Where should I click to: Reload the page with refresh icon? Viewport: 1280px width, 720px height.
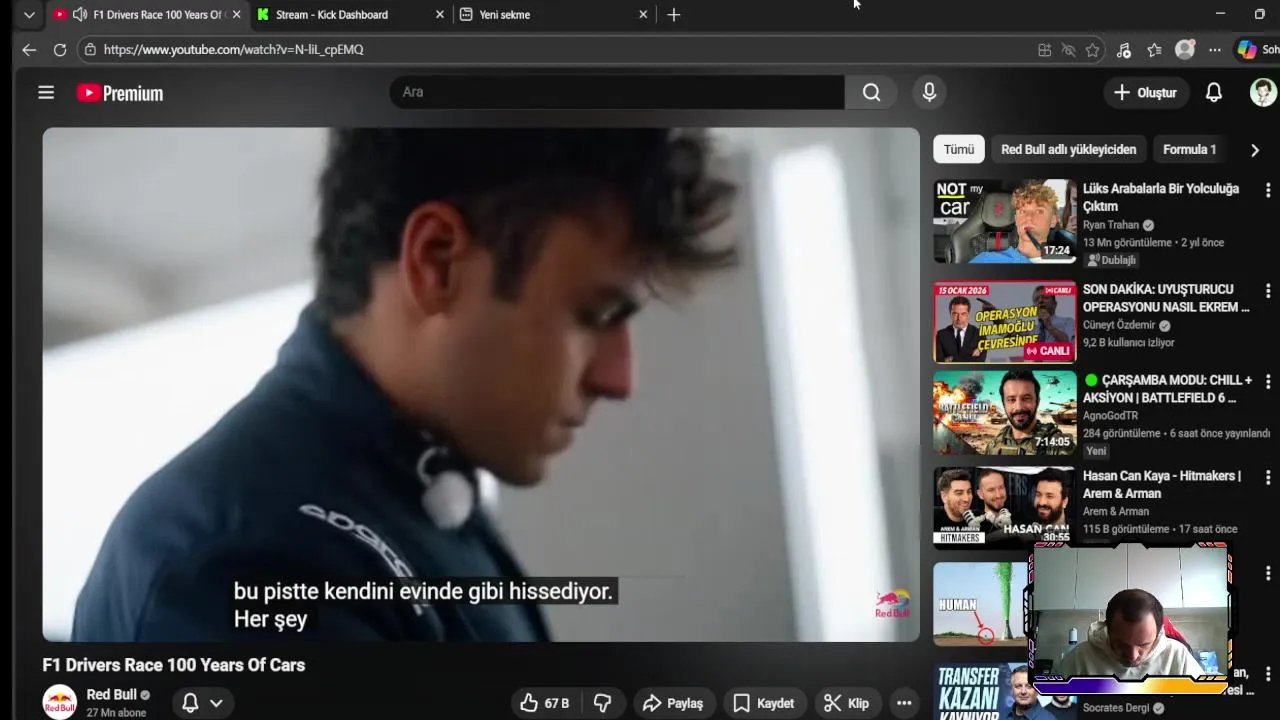[x=60, y=49]
